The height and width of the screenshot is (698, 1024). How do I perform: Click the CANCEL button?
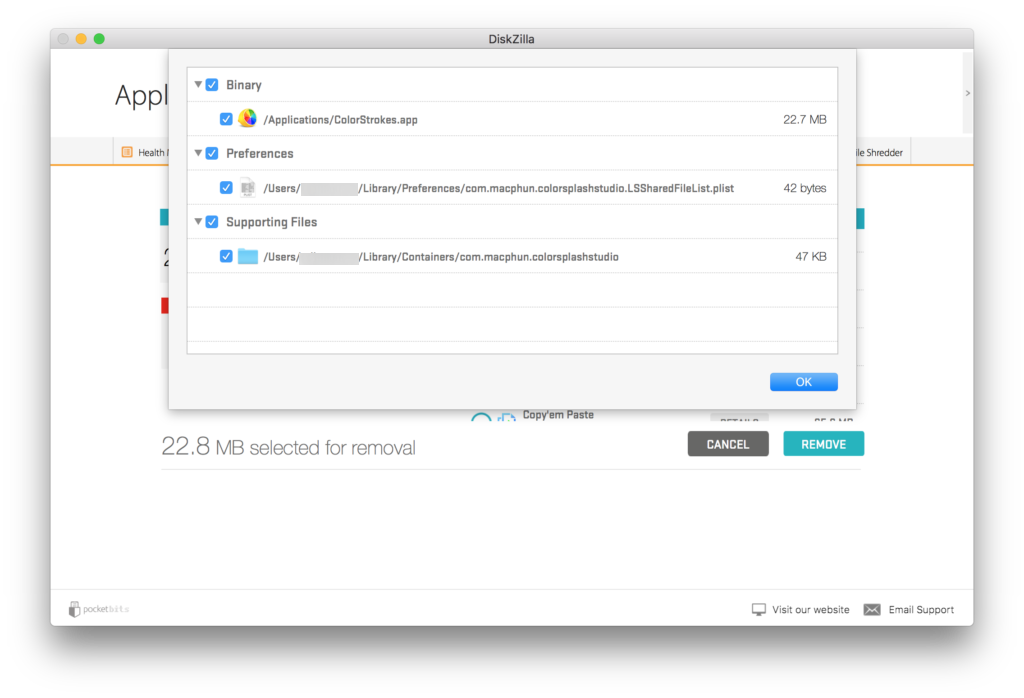click(x=728, y=444)
